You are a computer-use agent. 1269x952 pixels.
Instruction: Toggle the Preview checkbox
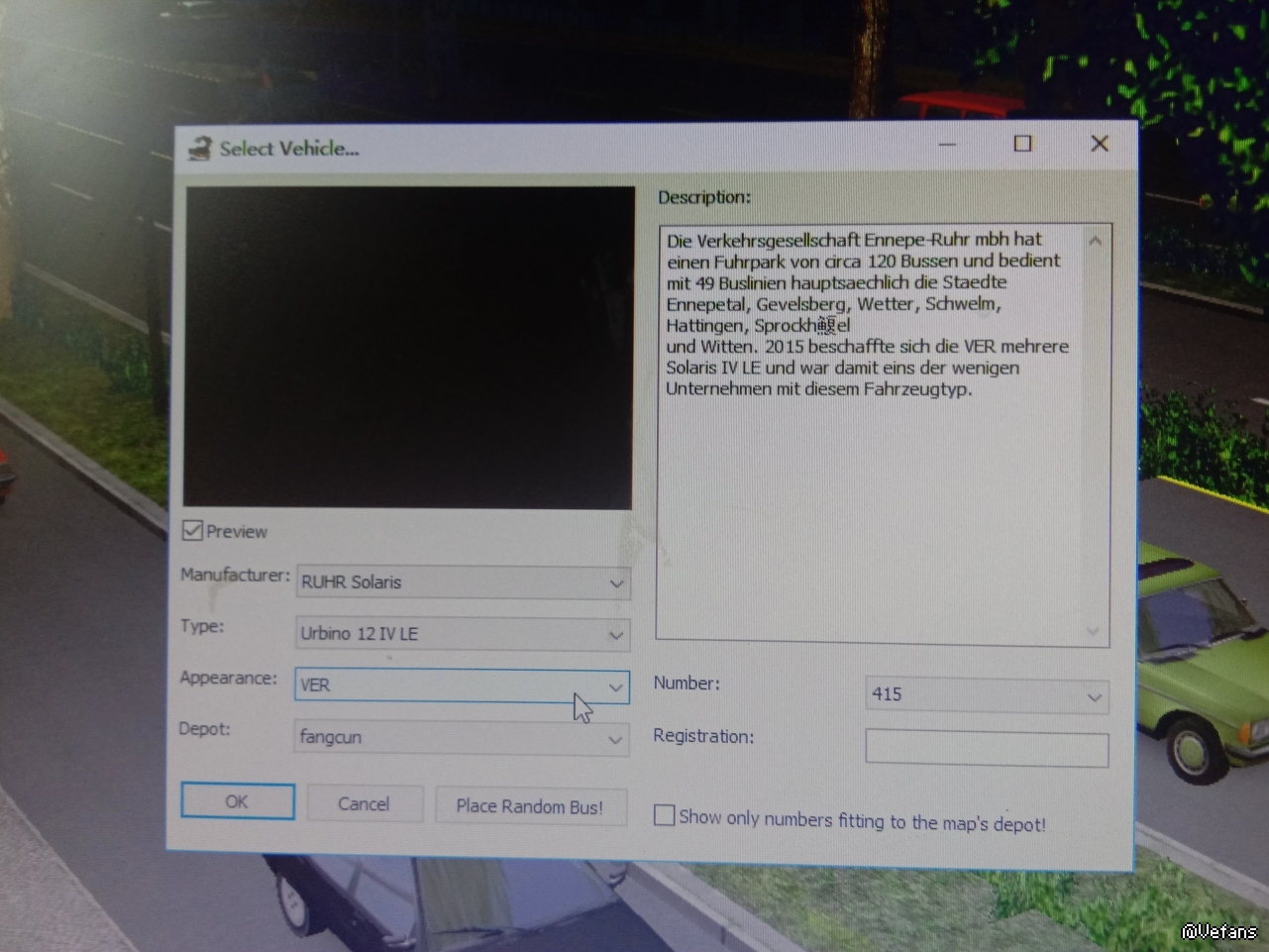193,531
